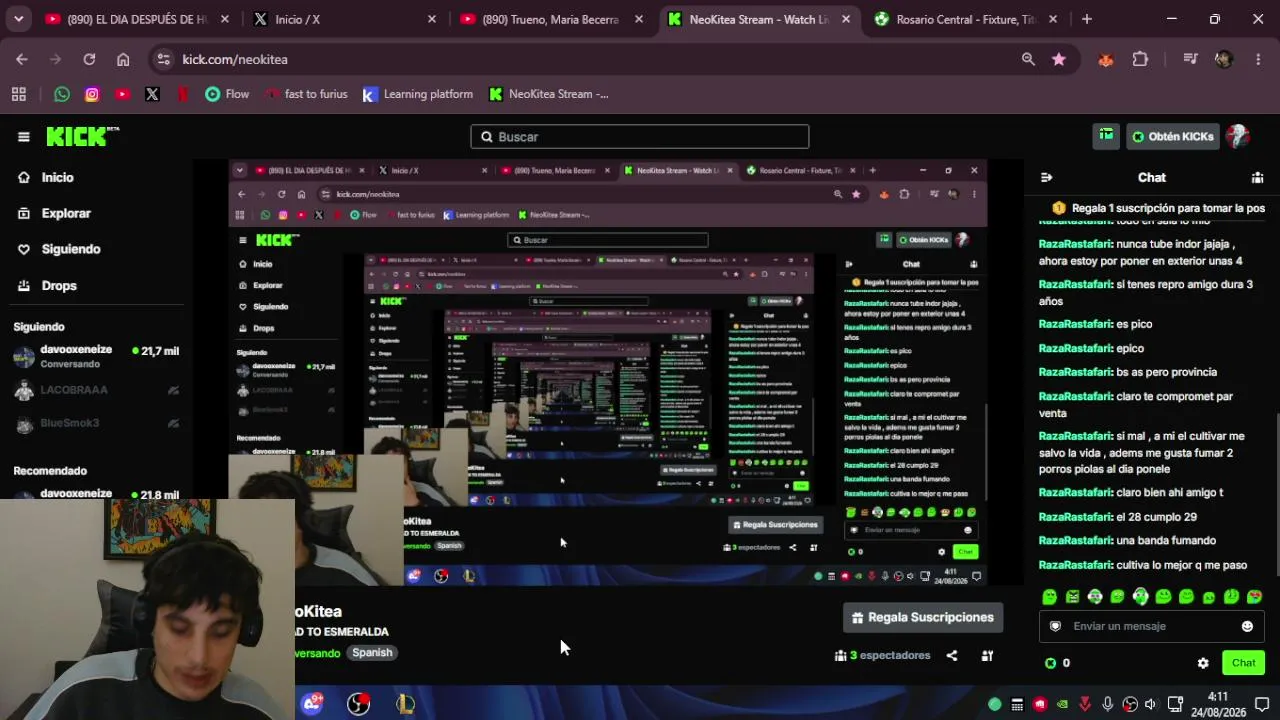Open the media controls icon in browser toolbar
The width and height of the screenshot is (1280, 720).
(1190, 59)
